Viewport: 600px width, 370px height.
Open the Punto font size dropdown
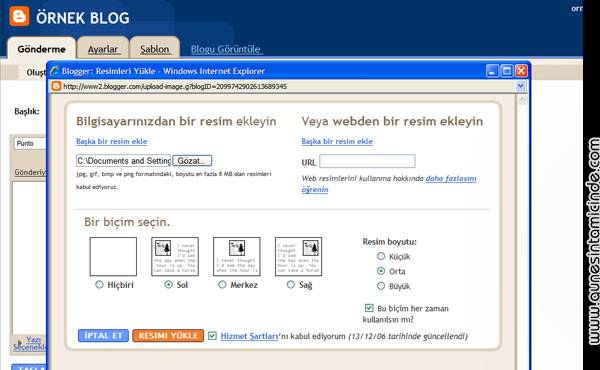coord(30,143)
